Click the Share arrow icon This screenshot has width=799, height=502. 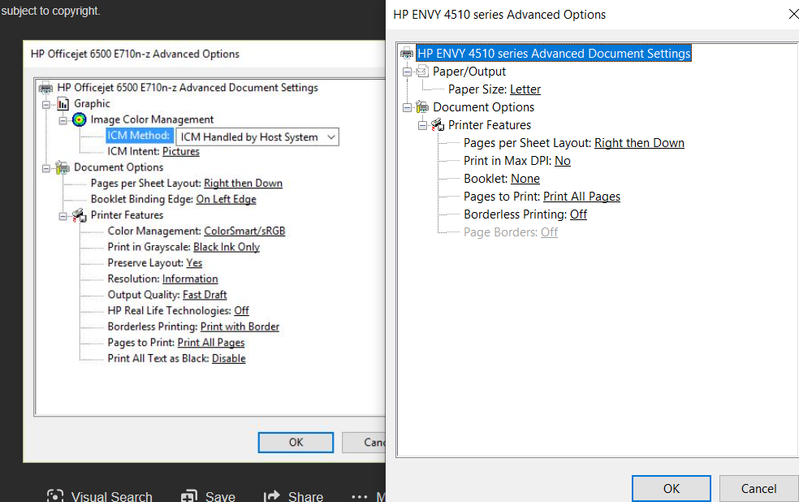coord(272,496)
